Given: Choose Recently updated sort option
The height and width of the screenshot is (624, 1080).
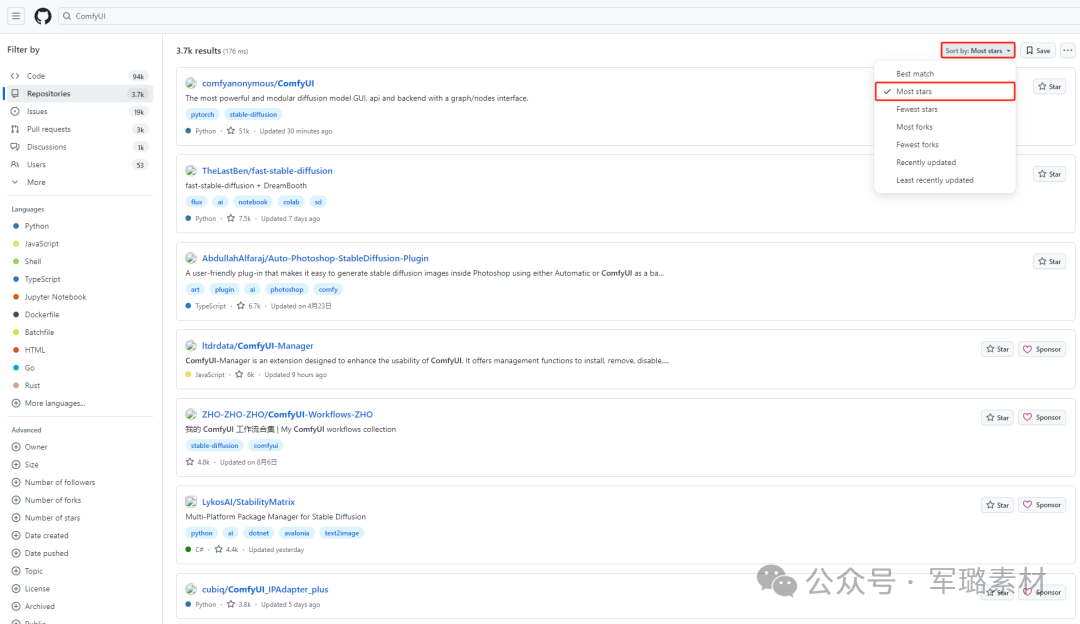Looking at the screenshot, I should pos(945,163).
